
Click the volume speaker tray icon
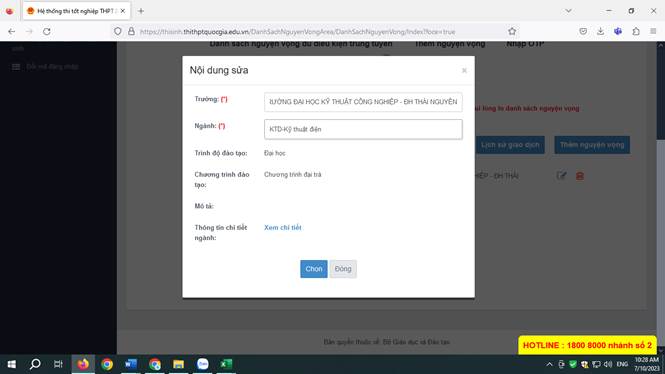[608, 364]
